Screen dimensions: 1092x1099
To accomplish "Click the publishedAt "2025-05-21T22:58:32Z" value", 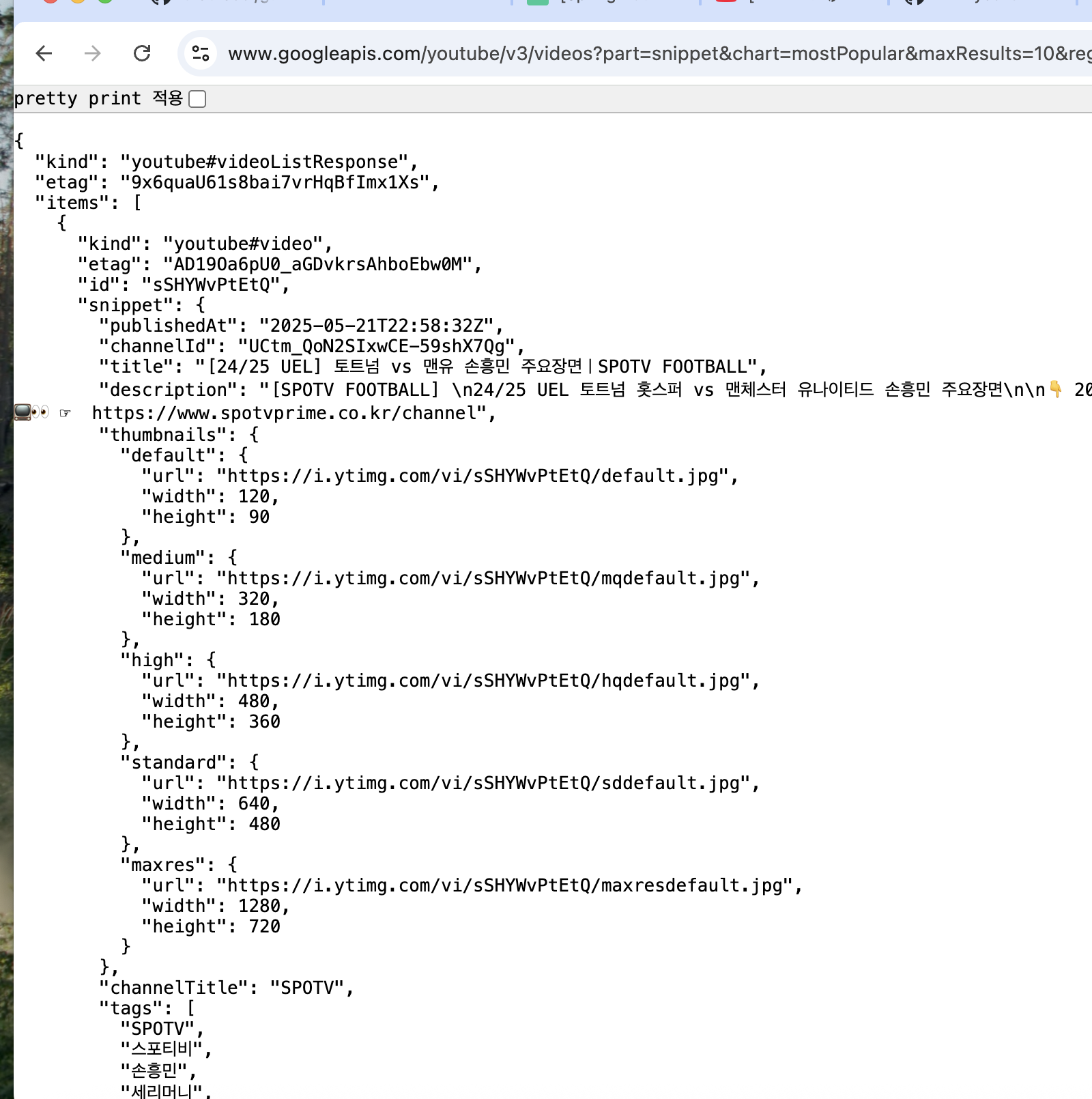I will pyautogui.click(x=377, y=326).
